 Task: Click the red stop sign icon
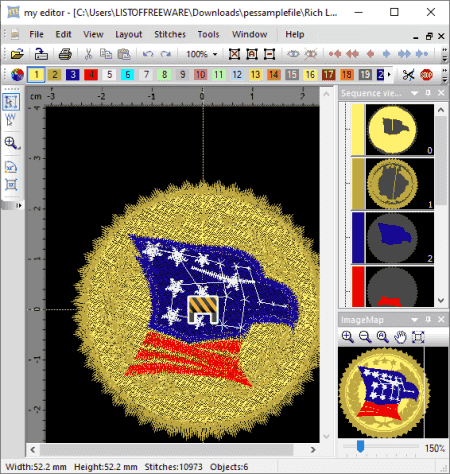click(426, 74)
